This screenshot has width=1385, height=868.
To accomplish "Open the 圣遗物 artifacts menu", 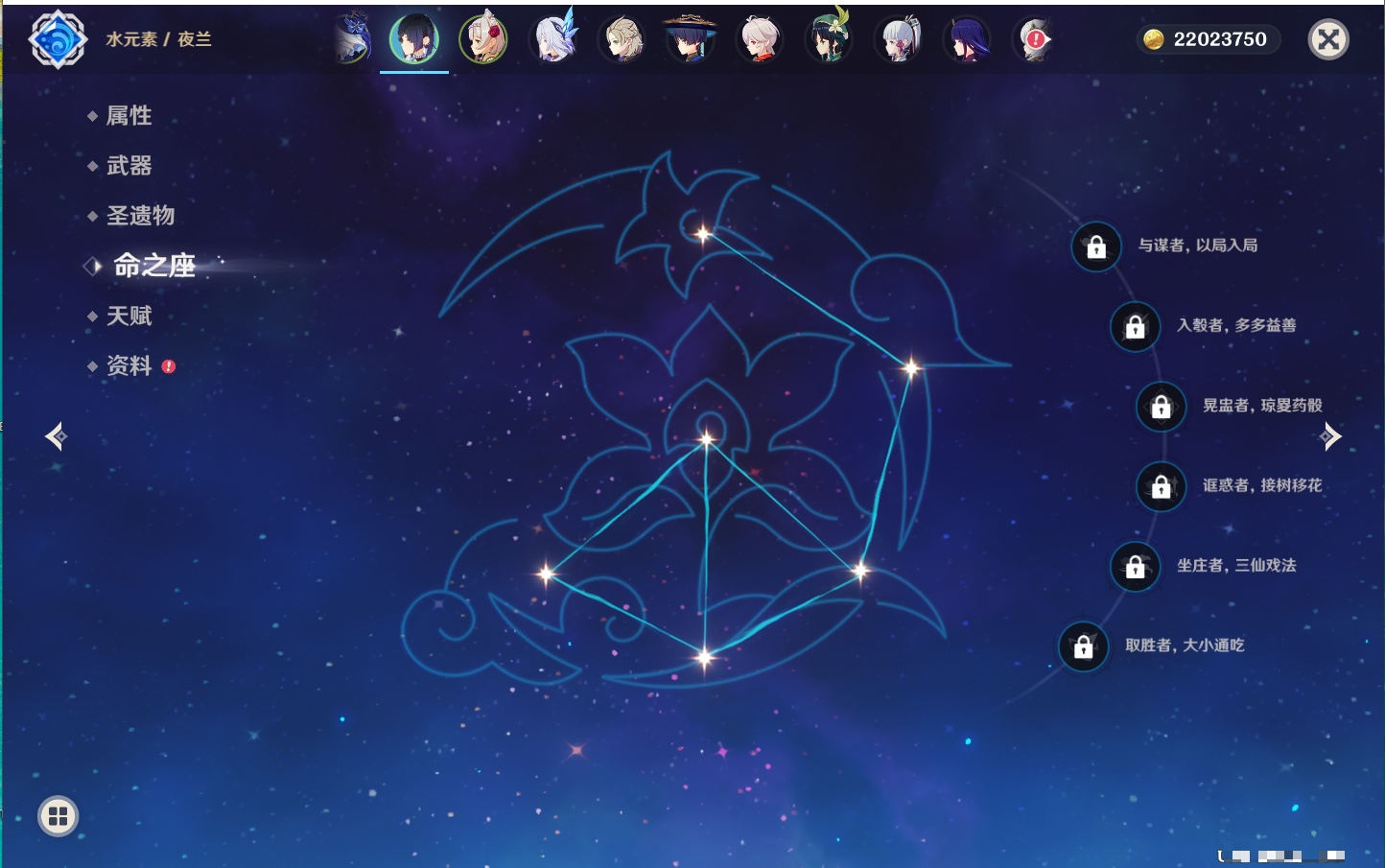I will pyautogui.click(x=140, y=216).
